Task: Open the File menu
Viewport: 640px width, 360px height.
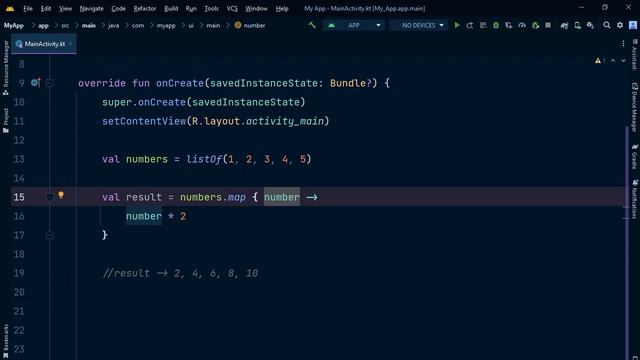Action: tap(28, 9)
